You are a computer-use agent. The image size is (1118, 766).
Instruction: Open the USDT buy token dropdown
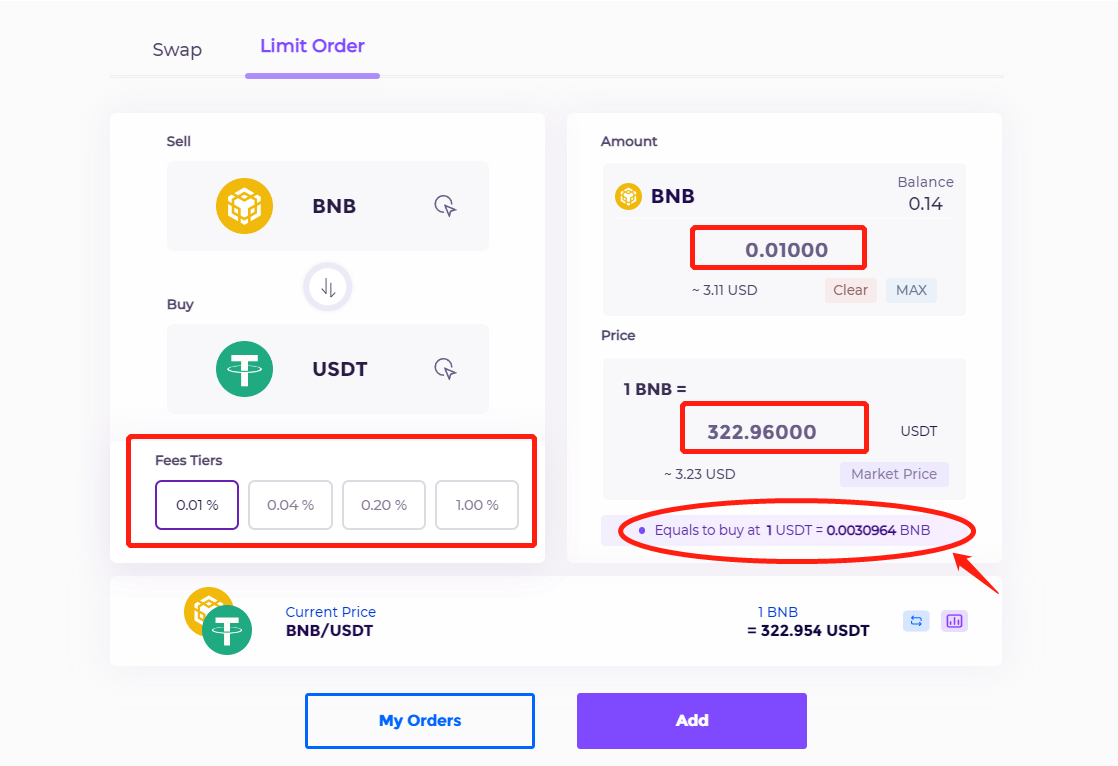pyautogui.click(x=328, y=369)
